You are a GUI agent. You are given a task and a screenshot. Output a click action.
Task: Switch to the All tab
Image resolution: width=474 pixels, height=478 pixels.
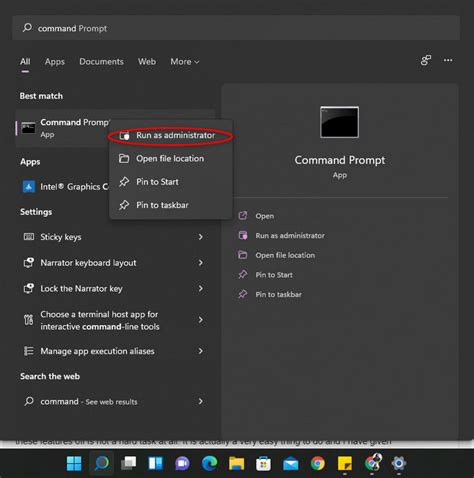25,62
